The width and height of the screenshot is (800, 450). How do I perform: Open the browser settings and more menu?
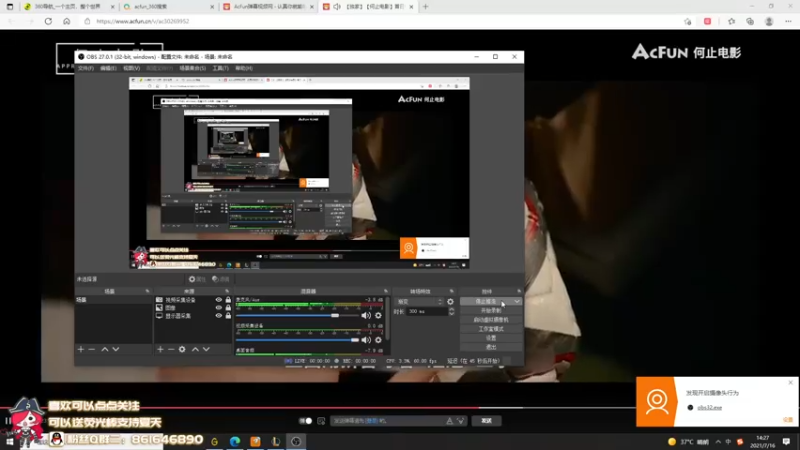(788, 21)
